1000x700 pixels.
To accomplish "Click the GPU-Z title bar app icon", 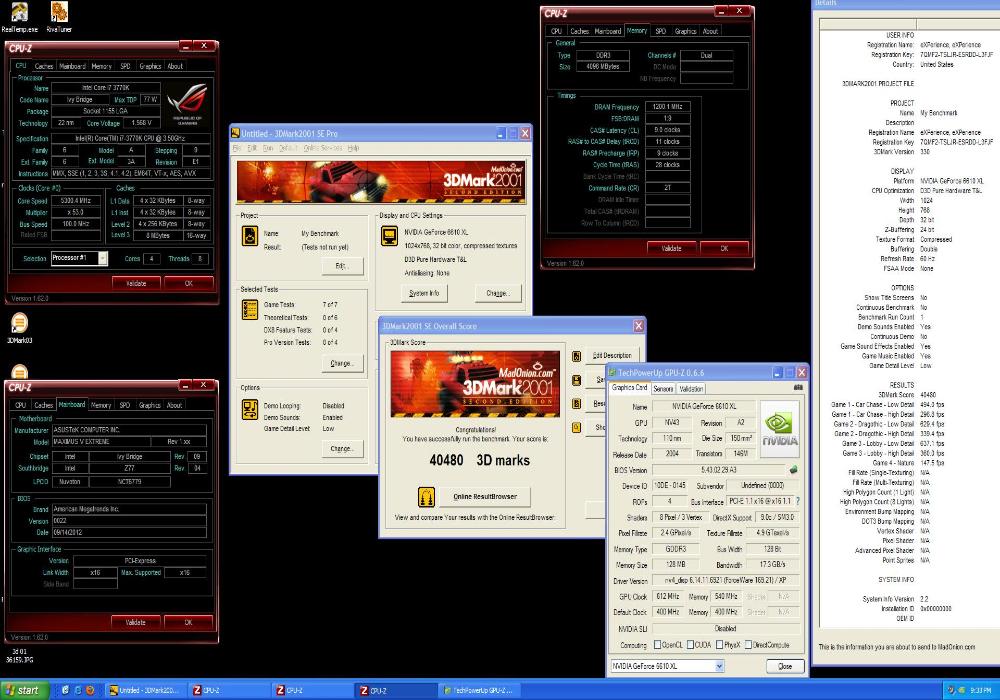I will (x=612, y=372).
